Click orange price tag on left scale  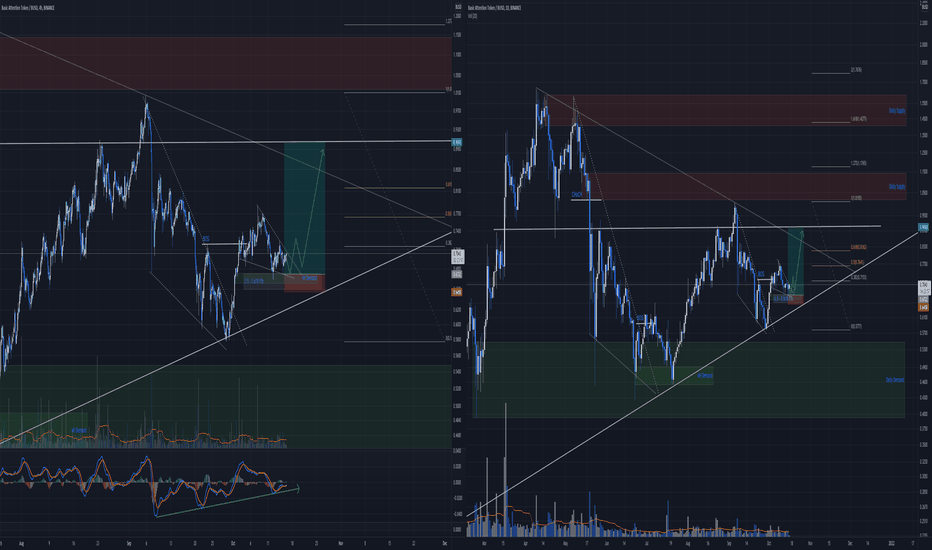pyautogui.click(x=457, y=292)
